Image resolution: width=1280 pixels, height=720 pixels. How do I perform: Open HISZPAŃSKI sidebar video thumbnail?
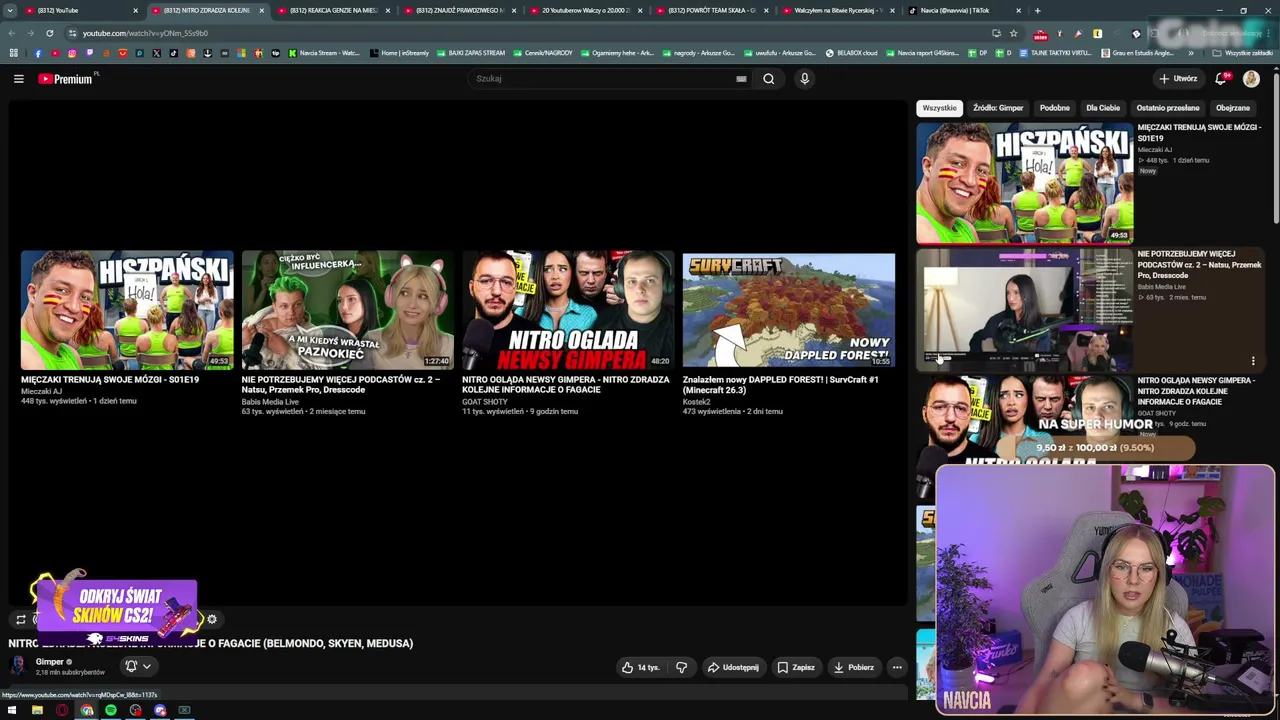[1025, 183]
